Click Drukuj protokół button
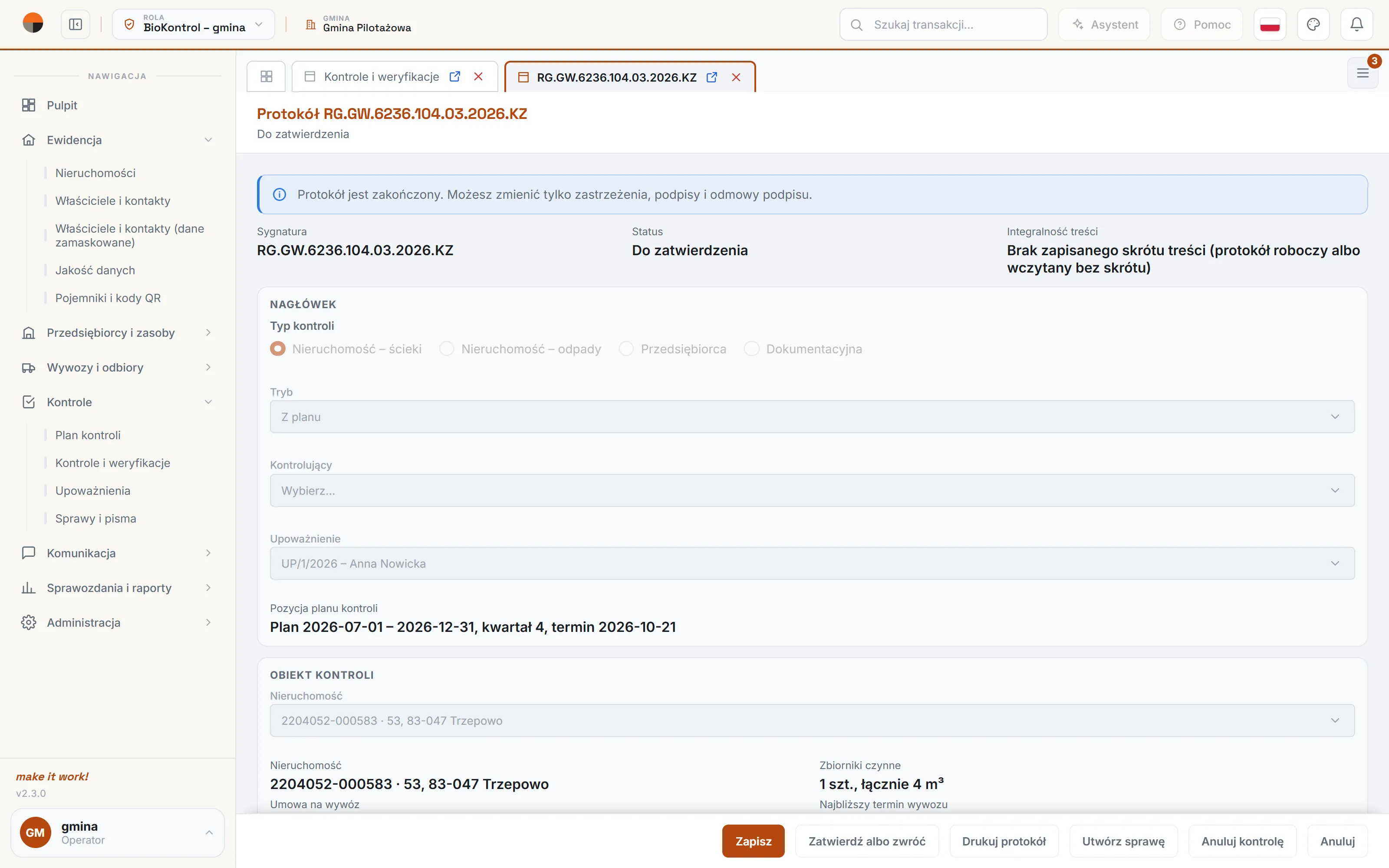 (x=1004, y=841)
